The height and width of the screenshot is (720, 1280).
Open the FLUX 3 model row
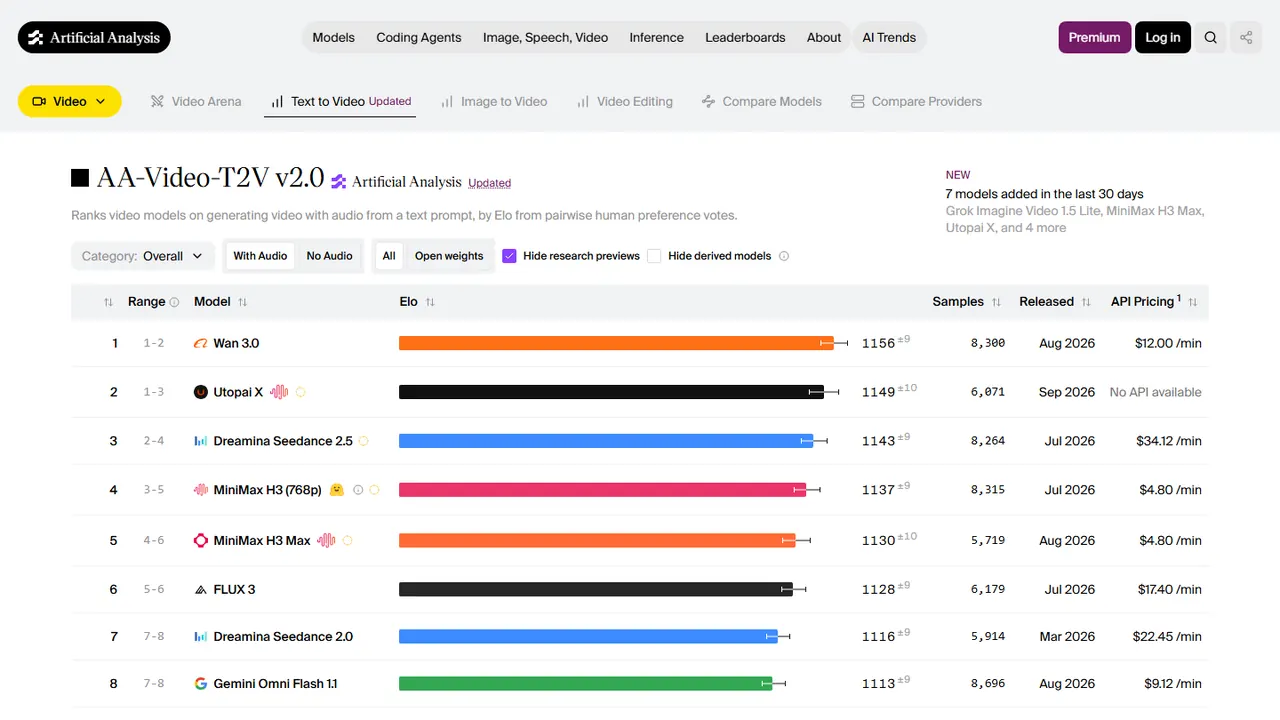[639, 589]
